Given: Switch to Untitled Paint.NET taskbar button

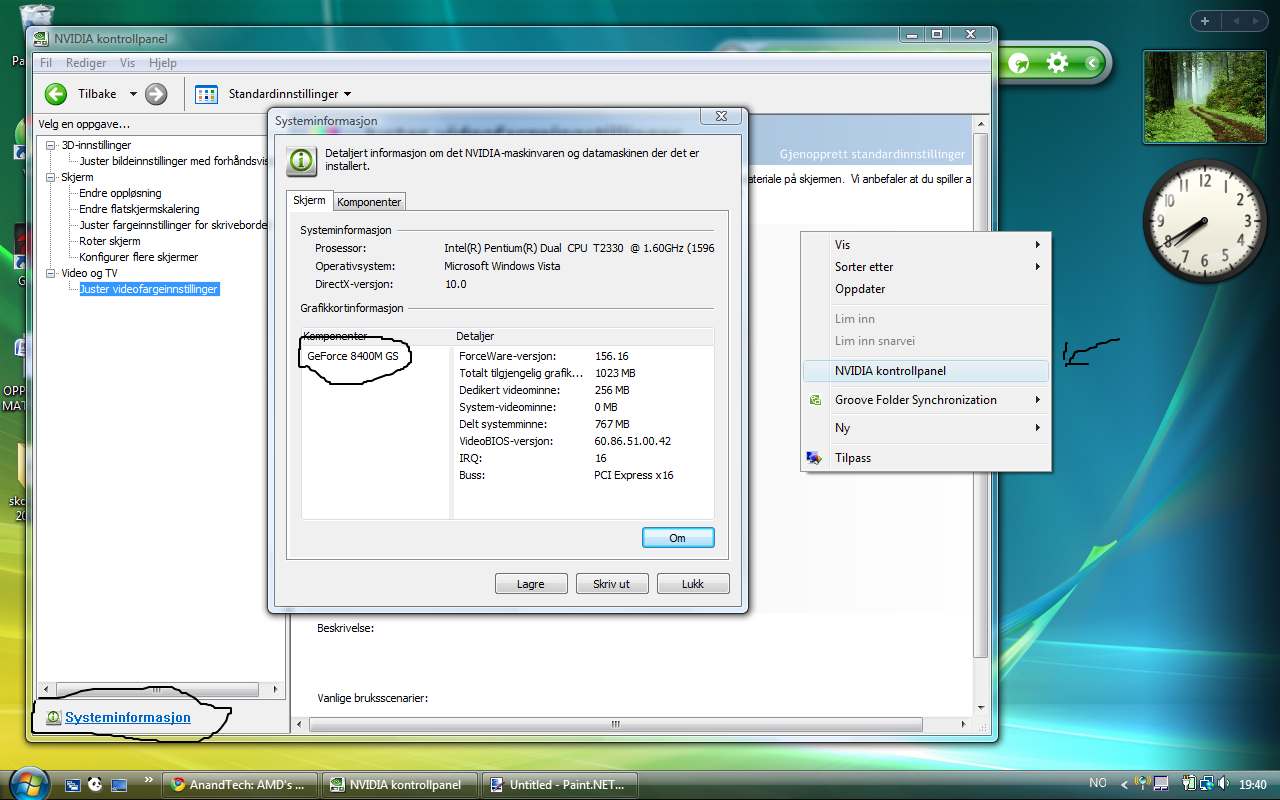Looking at the screenshot, I should pyautogui.click(x=560, y=785).
